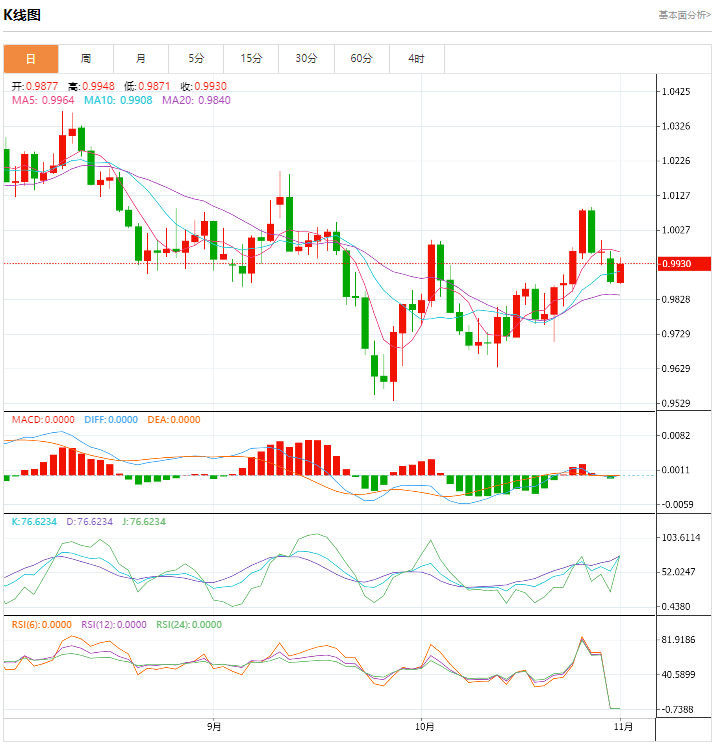Click the K线图 heading
Image resolution: width=716 pixels, height=751 pixels.
(x=22, y=15)
